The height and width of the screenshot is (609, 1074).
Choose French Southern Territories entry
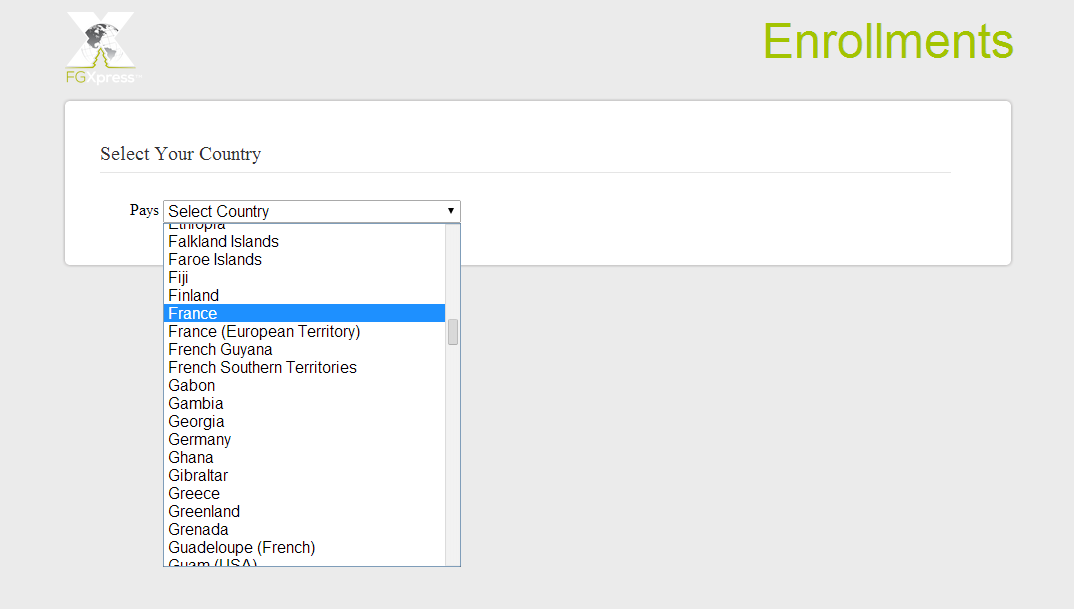[x=304, y=367]
